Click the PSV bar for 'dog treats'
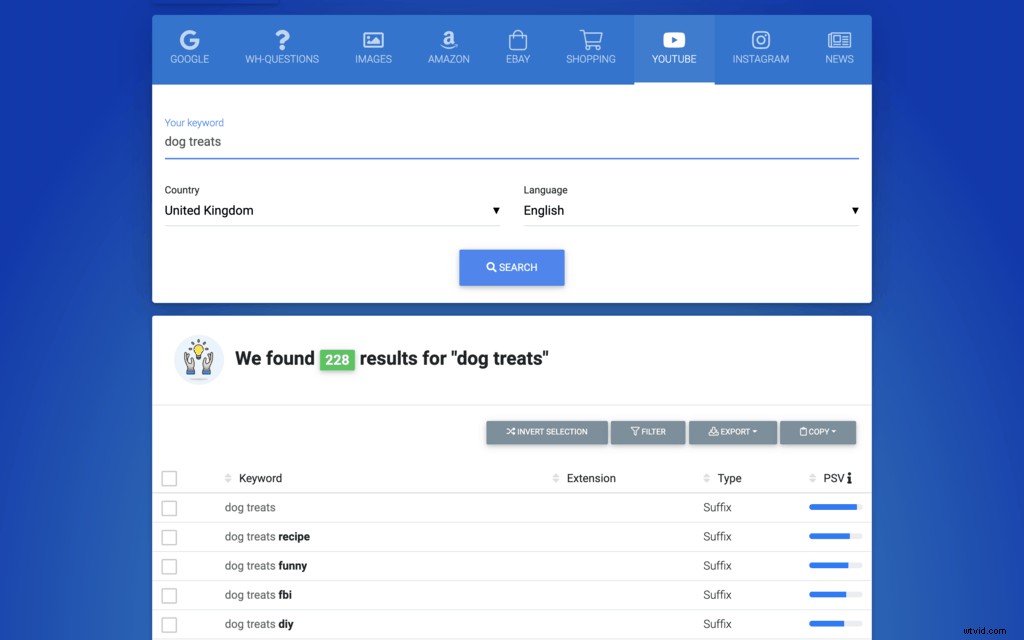This screenshot has width=1024, height=640. (833, 507)
